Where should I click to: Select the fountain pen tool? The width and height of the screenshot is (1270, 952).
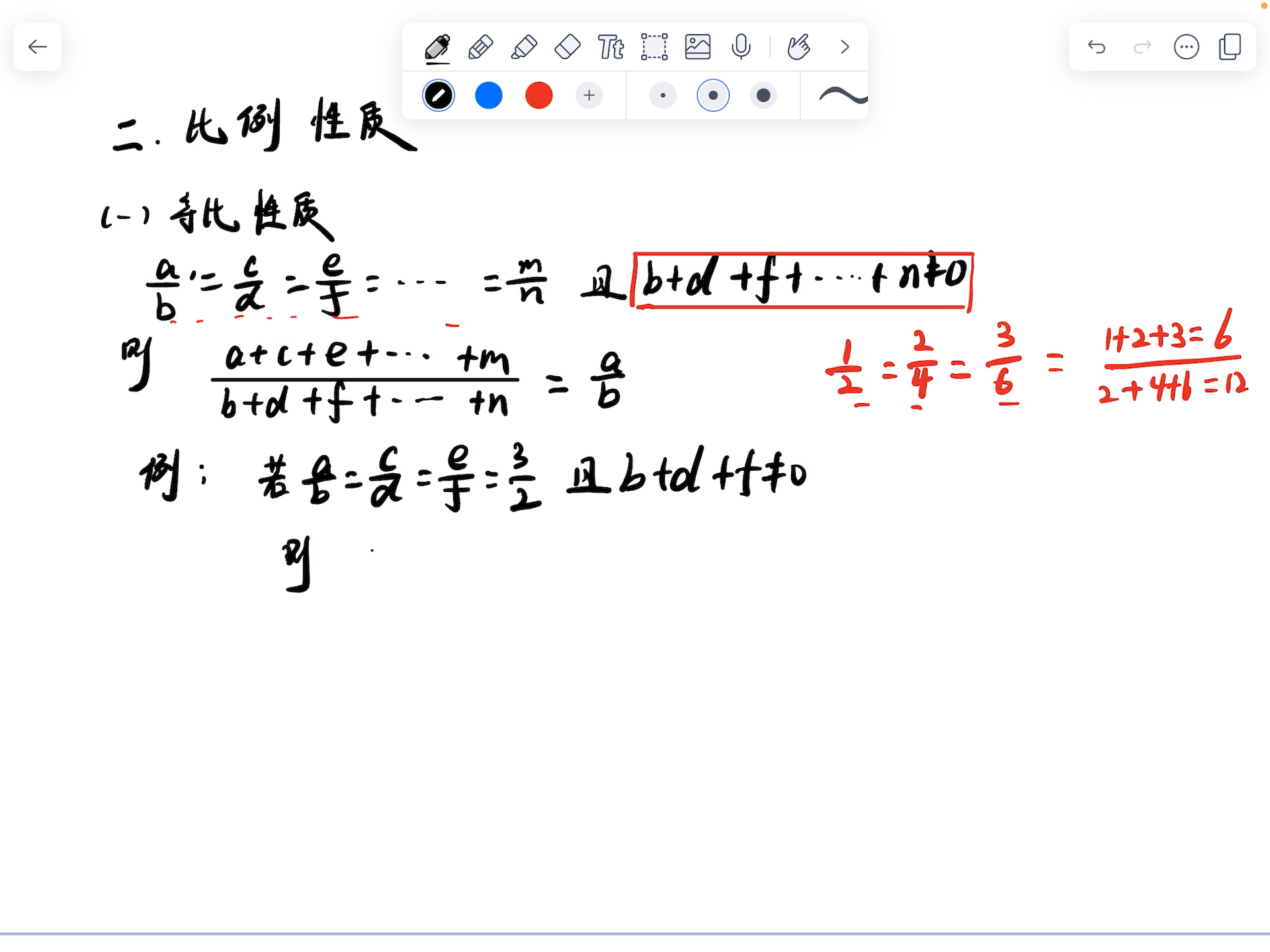[437, 48]
